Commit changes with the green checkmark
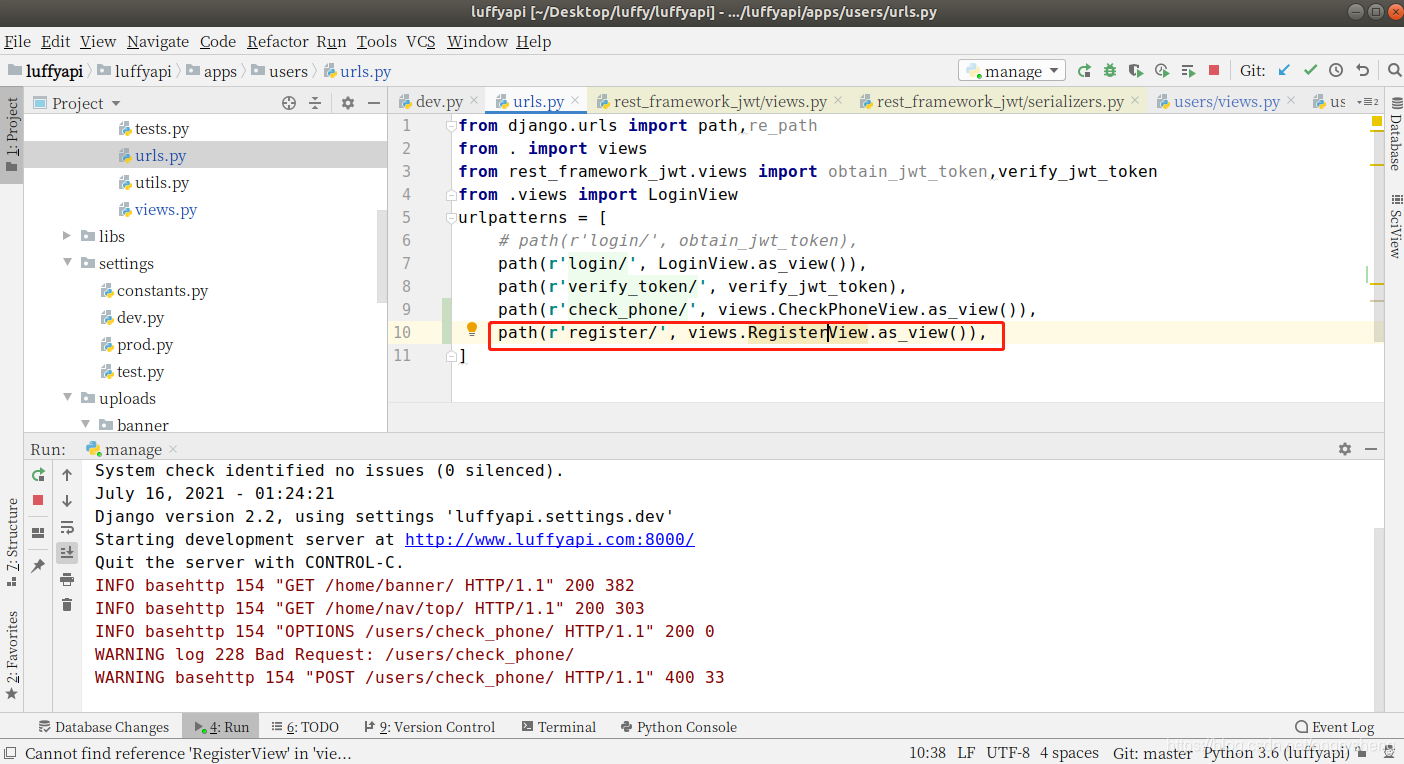Viewport: 1404px width, 764px height. pos(1310,71)
